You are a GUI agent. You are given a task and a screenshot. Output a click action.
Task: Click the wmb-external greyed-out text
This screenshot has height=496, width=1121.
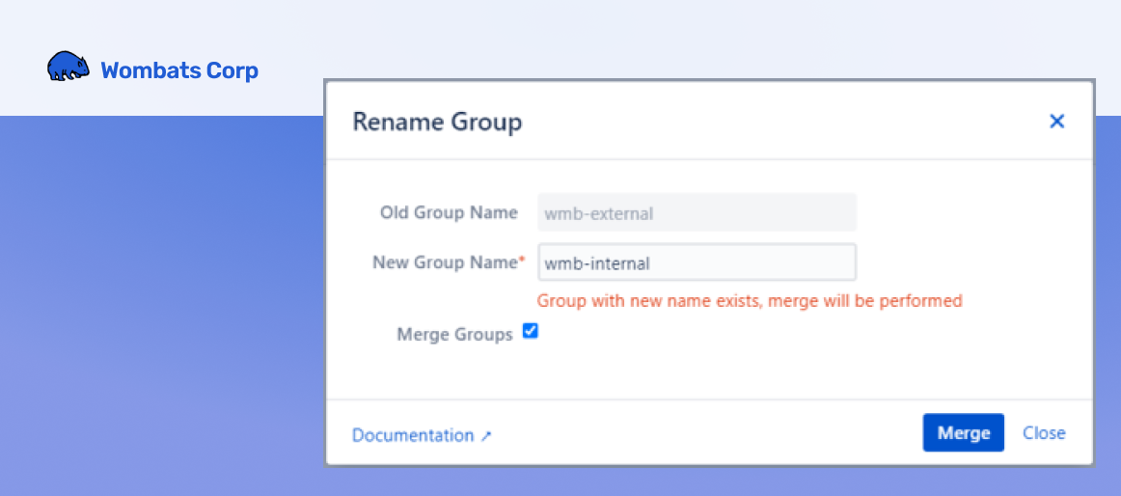coord(598,212)
